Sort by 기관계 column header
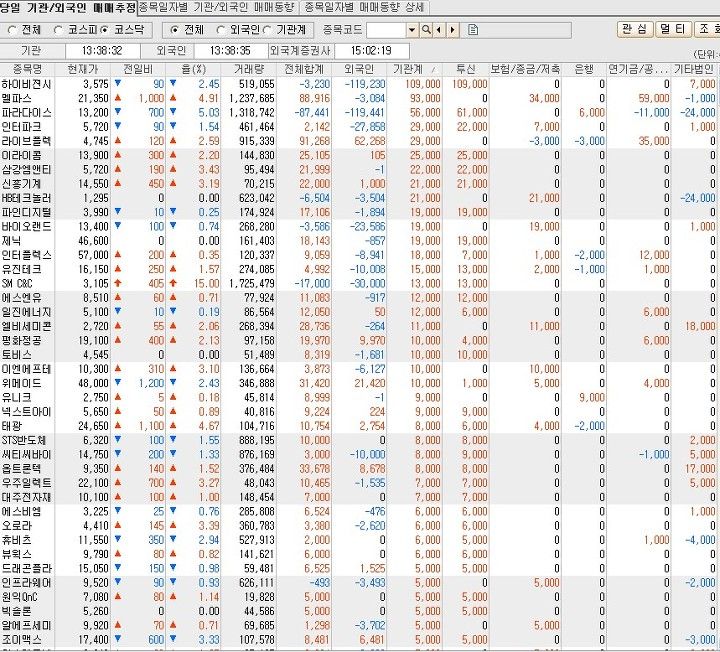720x652 pixels. tap(414, 69)
